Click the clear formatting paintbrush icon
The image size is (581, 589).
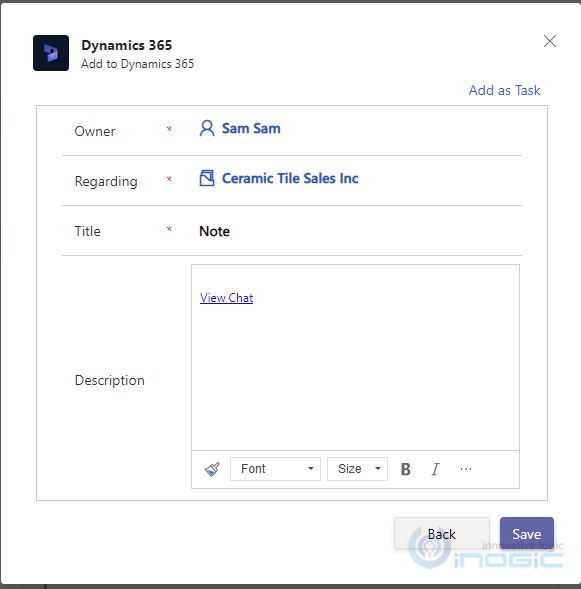pyautogui.click(x=212, y=469)
